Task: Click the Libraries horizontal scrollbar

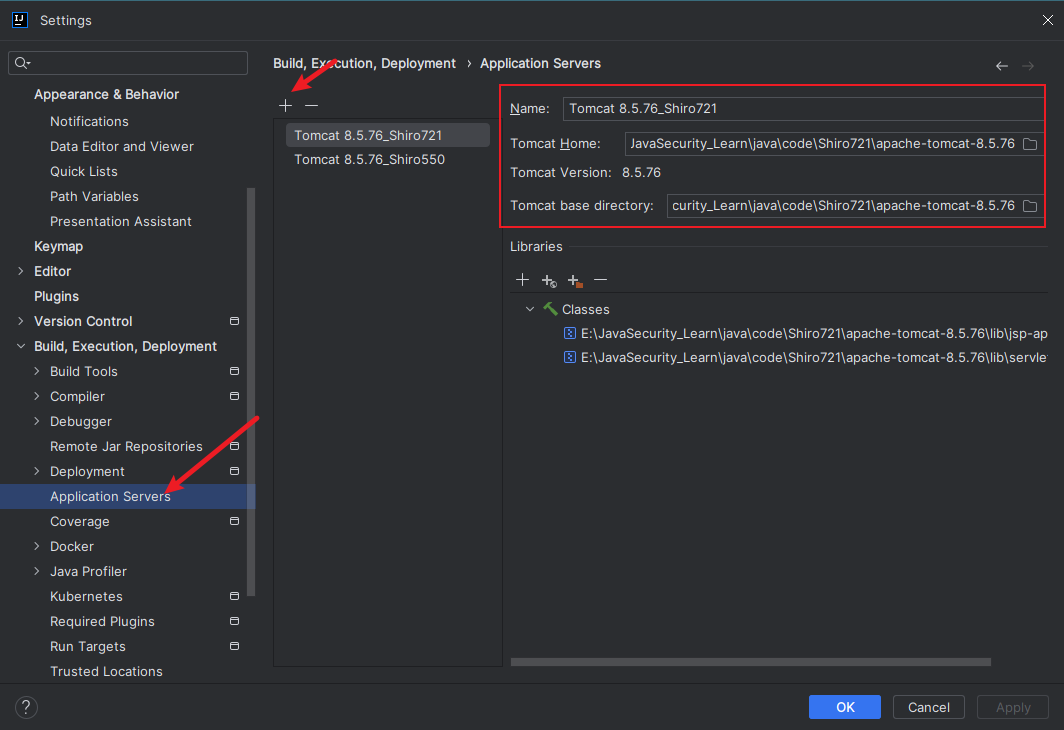Action: pos(750,661)
